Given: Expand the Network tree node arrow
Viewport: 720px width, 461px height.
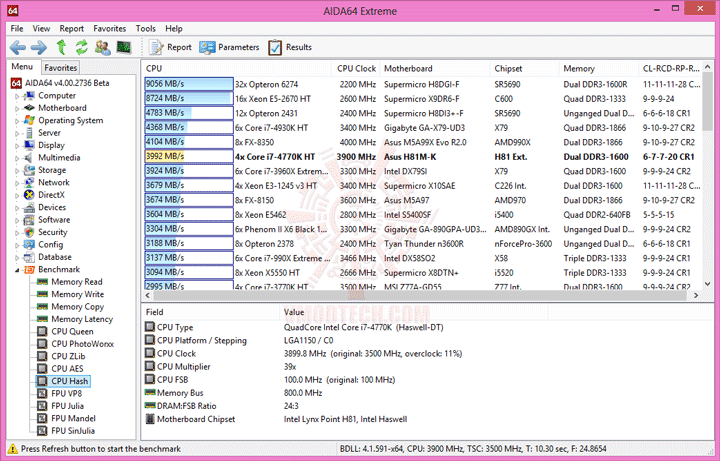Looking at the screenshot, I should point(17,183).
